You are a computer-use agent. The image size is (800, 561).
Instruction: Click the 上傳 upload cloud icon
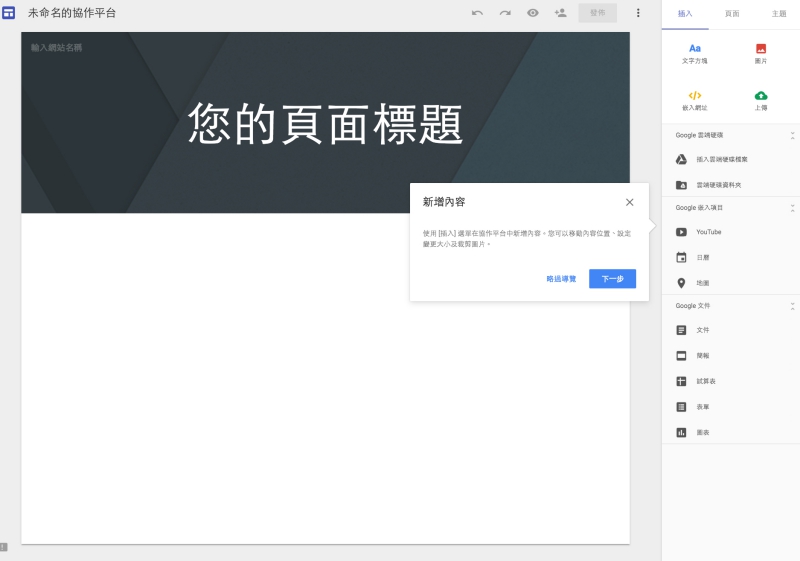(x=761, y=100)
